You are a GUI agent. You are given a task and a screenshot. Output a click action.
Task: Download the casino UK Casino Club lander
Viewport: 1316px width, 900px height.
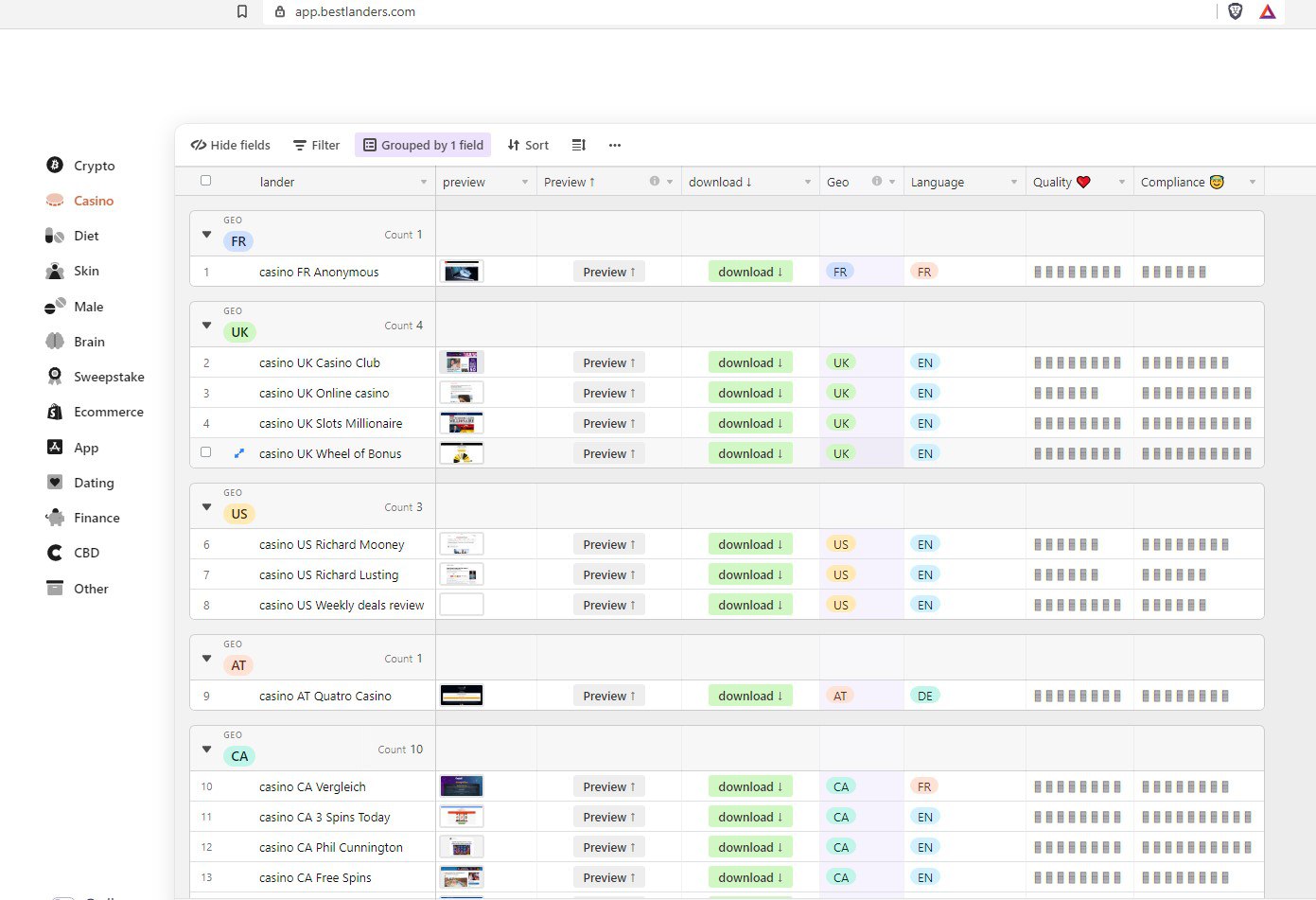point(750,362)
